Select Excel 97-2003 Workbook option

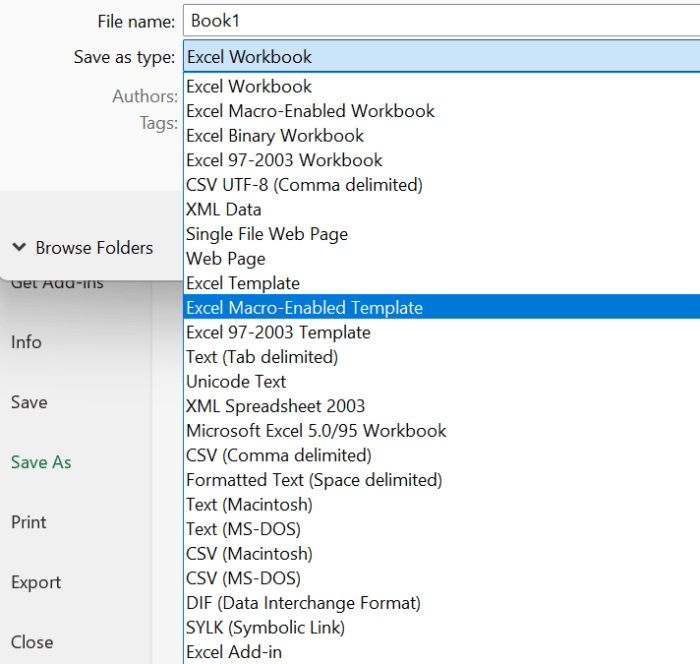click(x=284, y=160)
